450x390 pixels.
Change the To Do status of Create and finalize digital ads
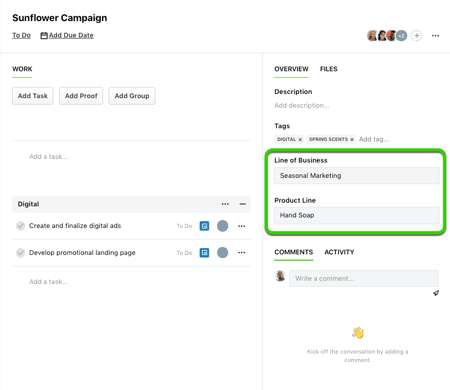point(184,226)
